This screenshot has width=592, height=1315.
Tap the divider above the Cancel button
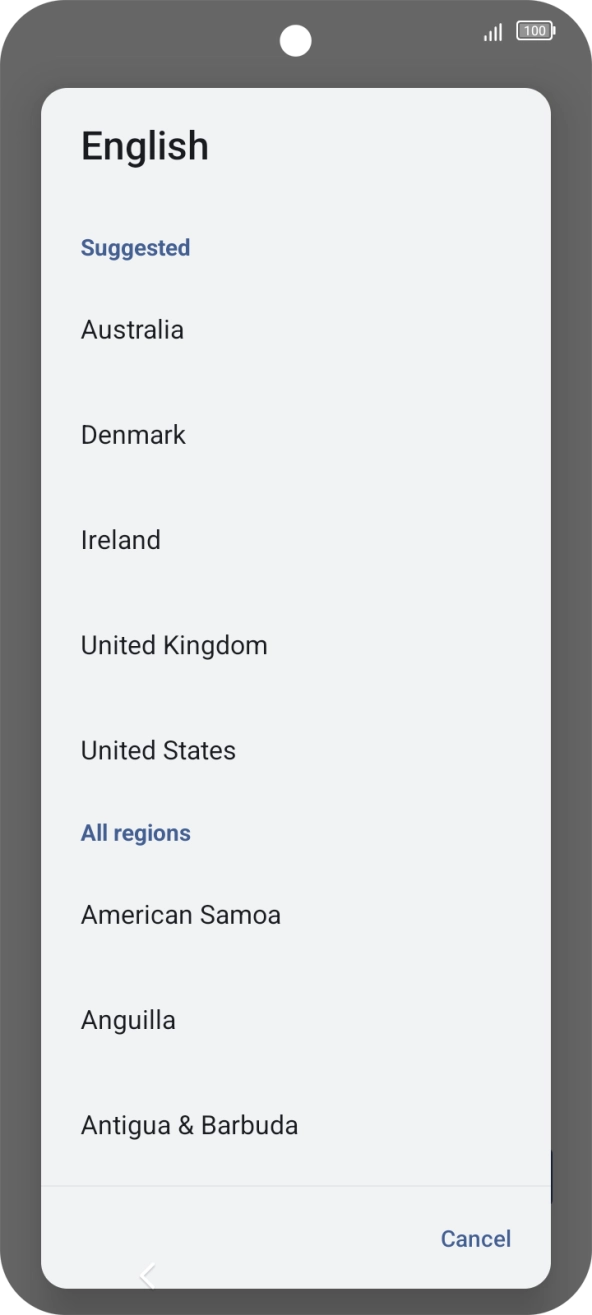point(296,1186)
